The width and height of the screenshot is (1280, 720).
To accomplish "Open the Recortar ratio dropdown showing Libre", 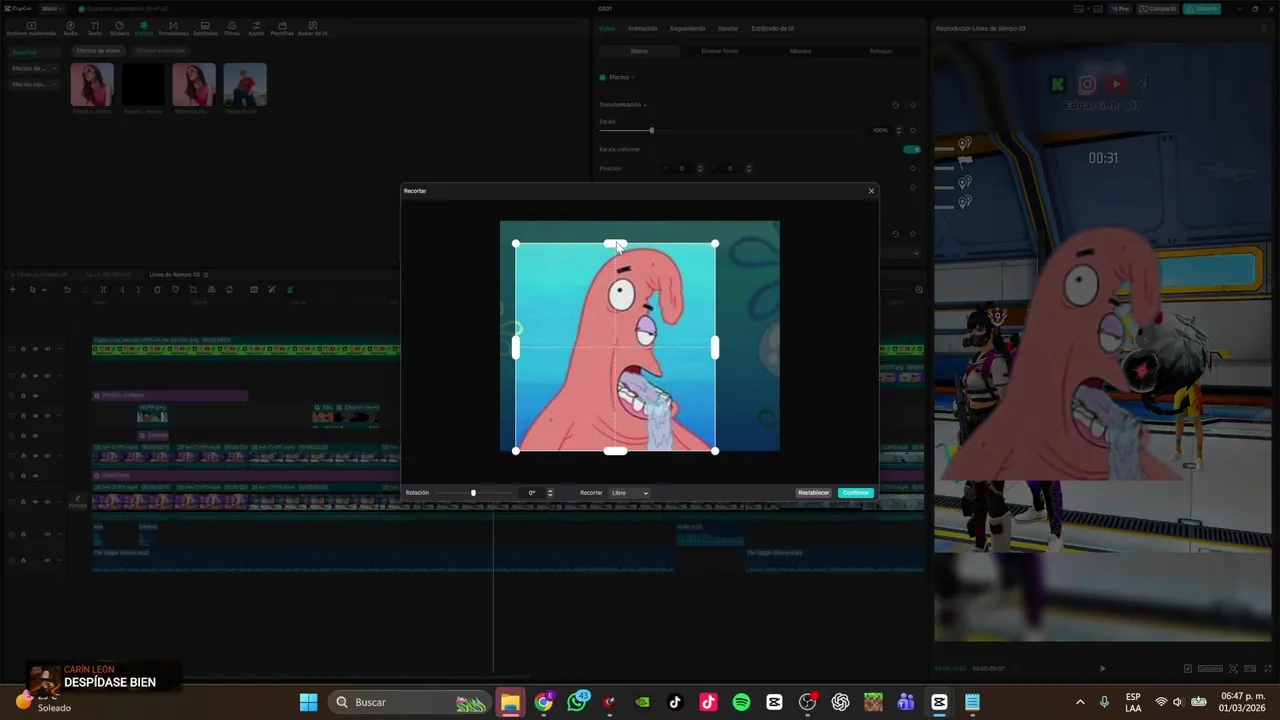I will (x=630, y=493).
